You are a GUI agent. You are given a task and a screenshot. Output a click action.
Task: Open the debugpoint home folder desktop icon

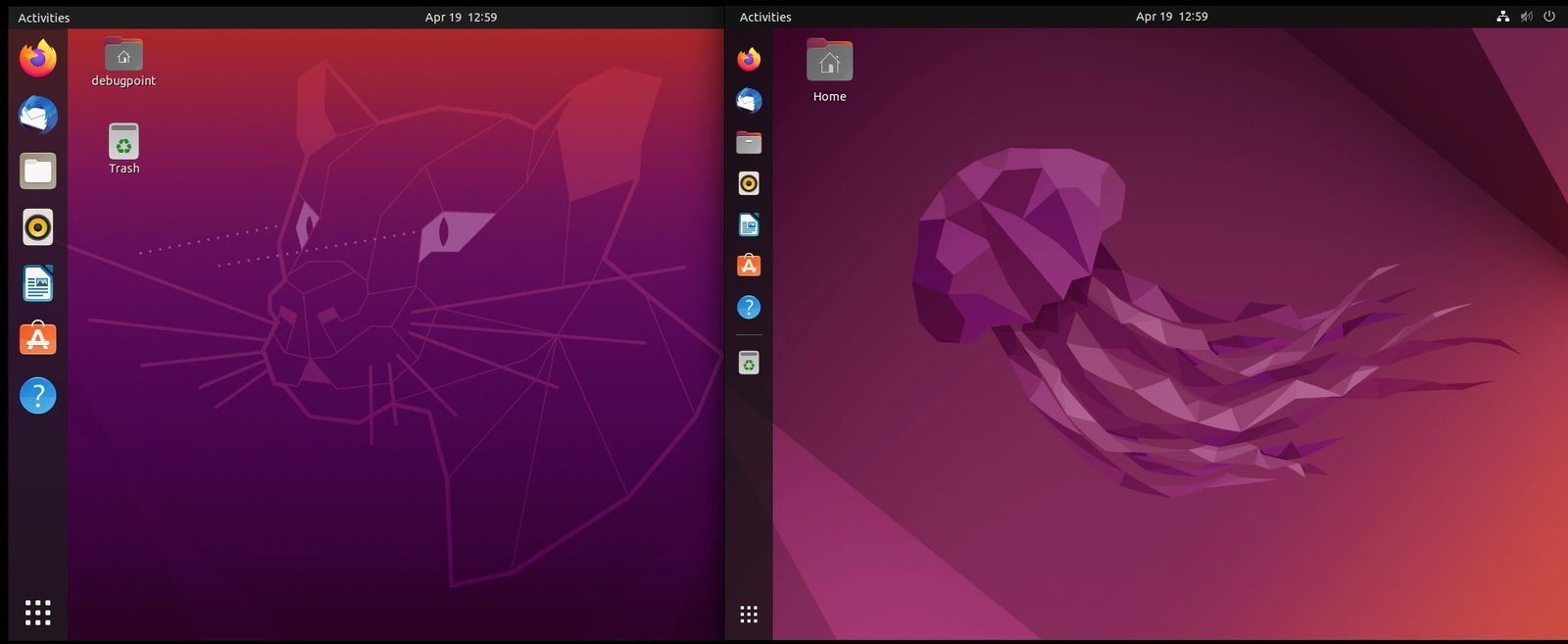[123, 57]
